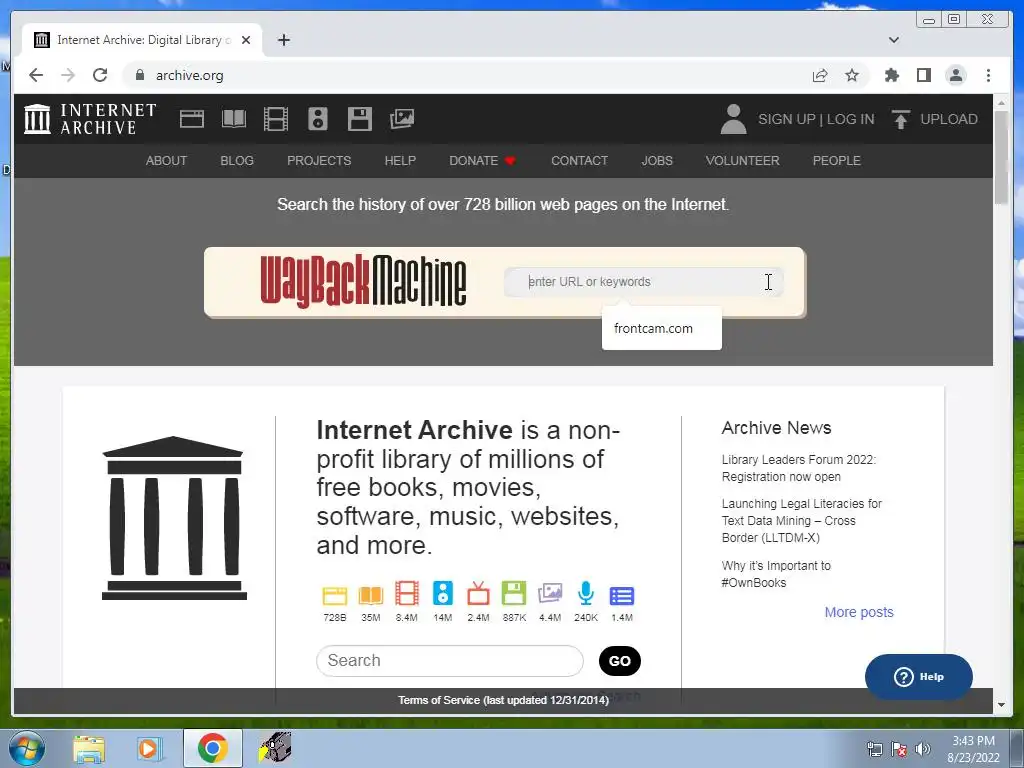Open 'Library Leaders Forum 2022' news post
Image resolution: width=1024 pixels, height=768 pixels.
[x=799, y=468]
